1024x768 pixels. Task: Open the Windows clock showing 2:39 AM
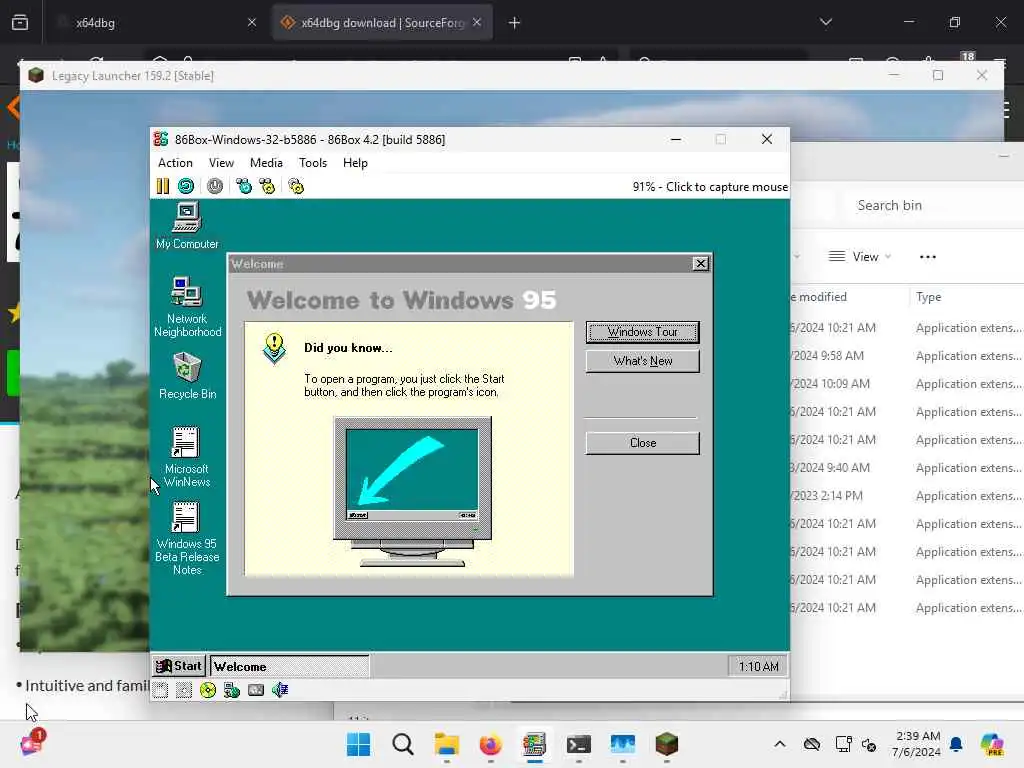coord(917,744)
